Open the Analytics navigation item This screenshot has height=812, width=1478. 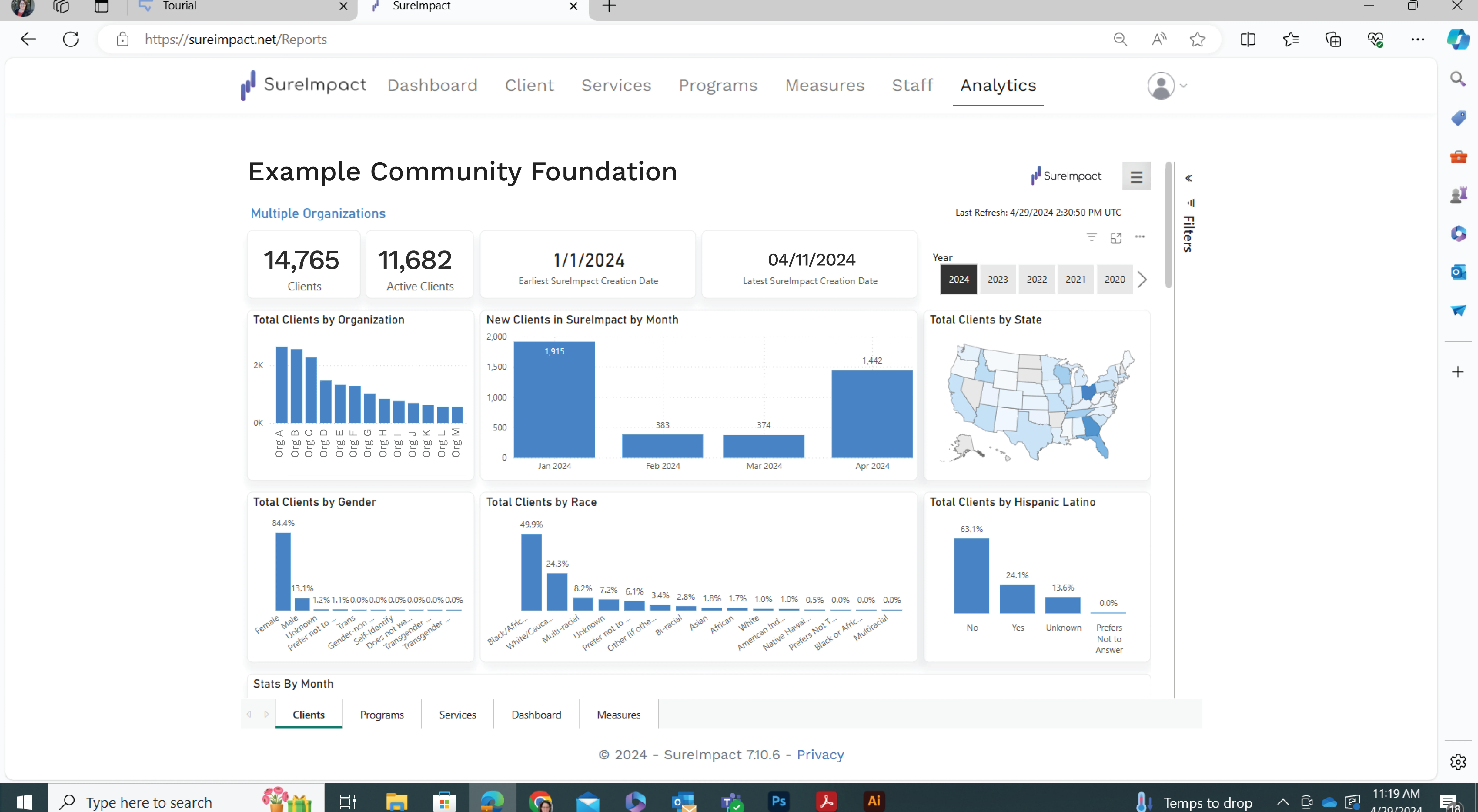click(998, 86)
